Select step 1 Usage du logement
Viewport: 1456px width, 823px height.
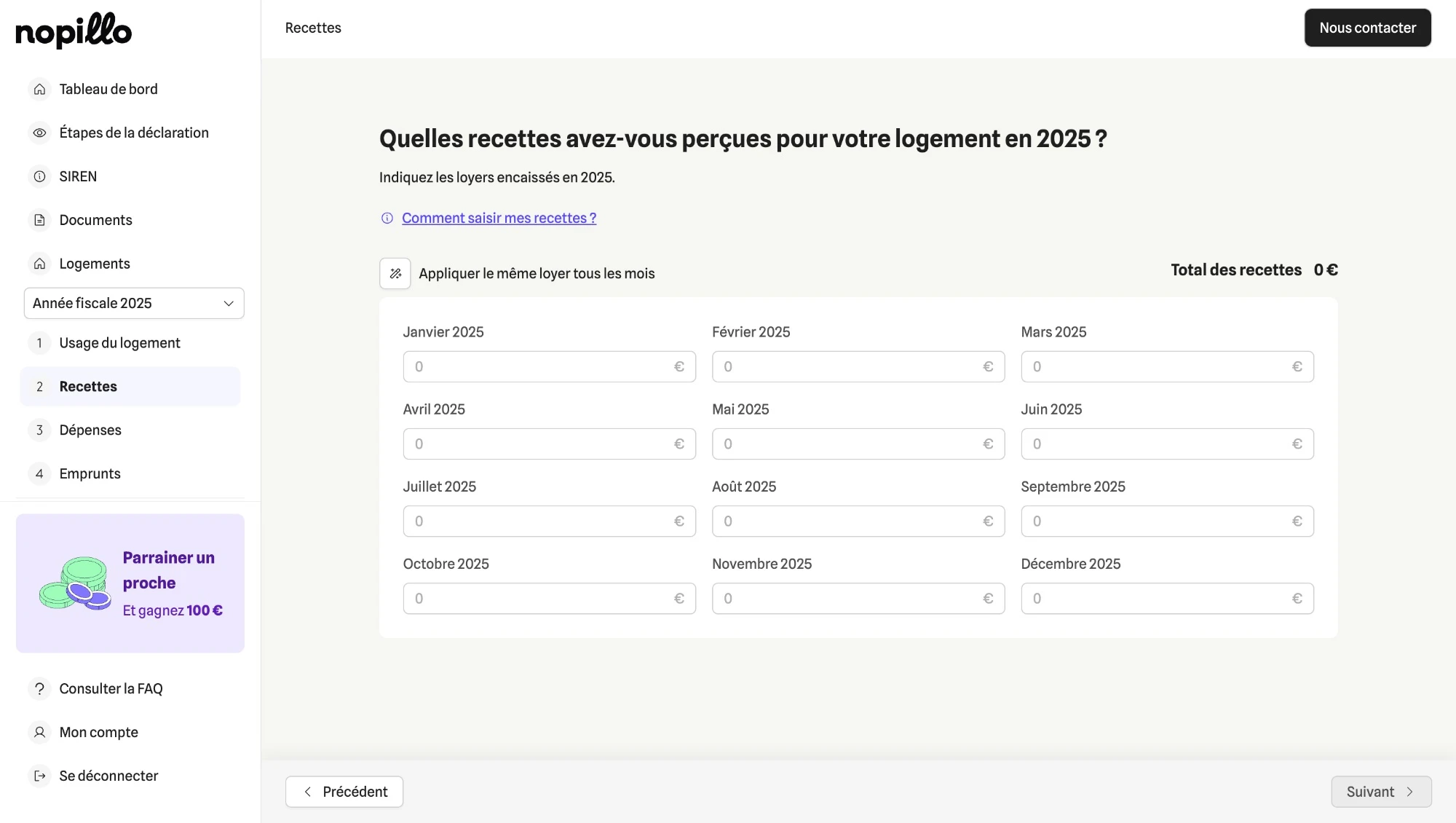click(119, 343)
